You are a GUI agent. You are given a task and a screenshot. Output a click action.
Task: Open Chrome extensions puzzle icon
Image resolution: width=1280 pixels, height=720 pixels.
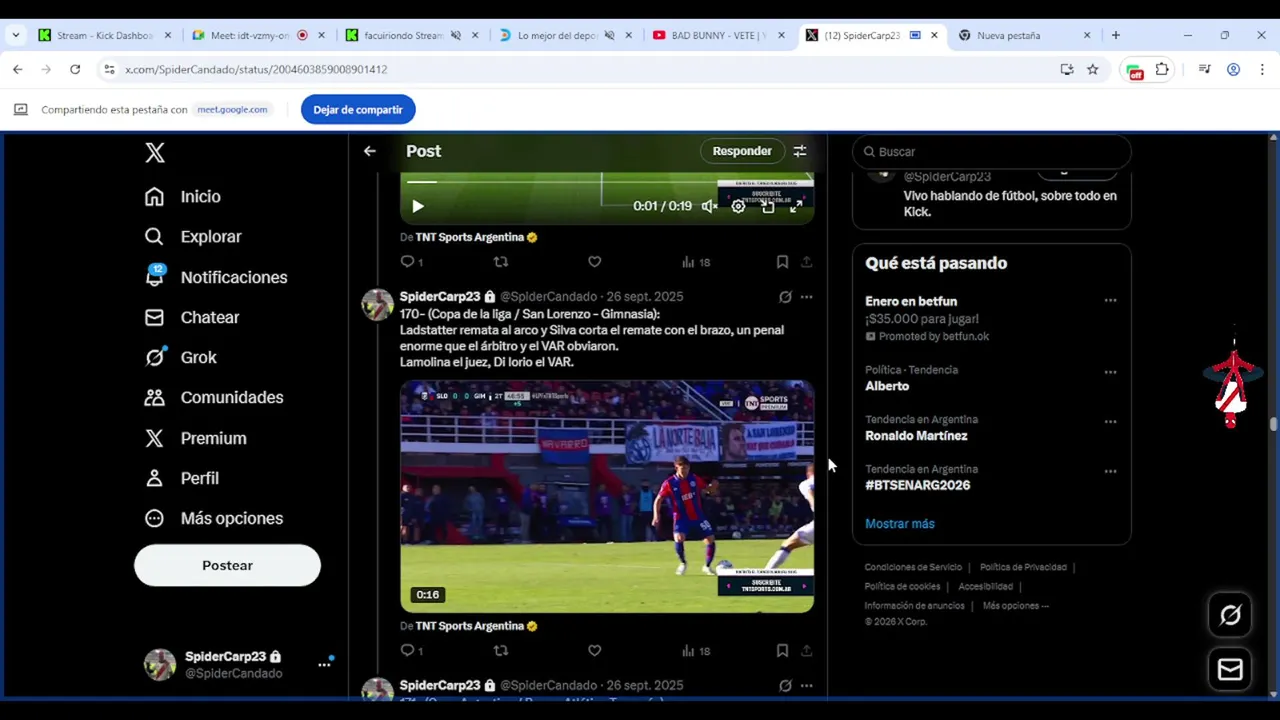point(1162,69)
